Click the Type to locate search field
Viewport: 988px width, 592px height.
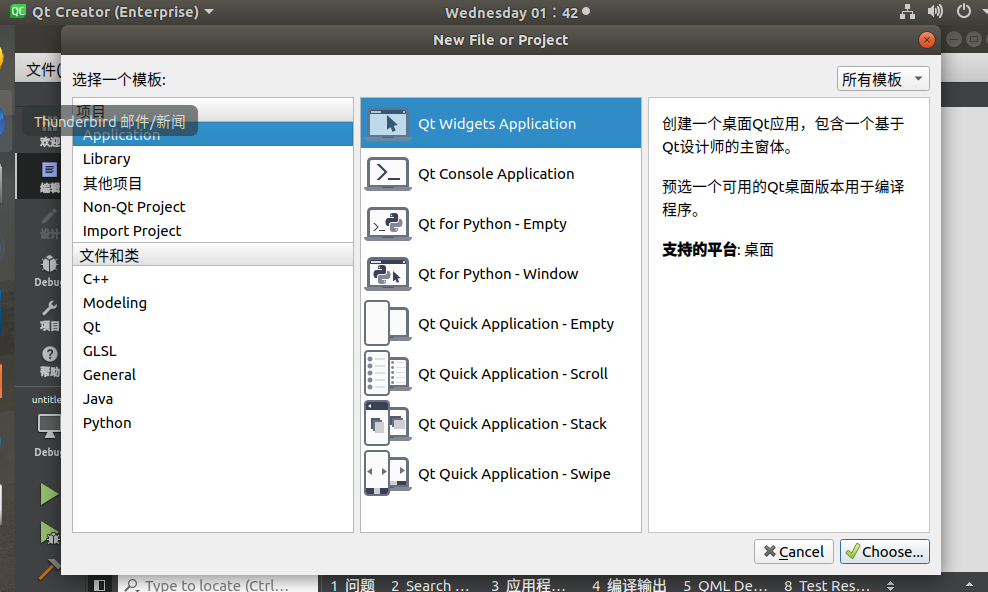tap(216, 585)
